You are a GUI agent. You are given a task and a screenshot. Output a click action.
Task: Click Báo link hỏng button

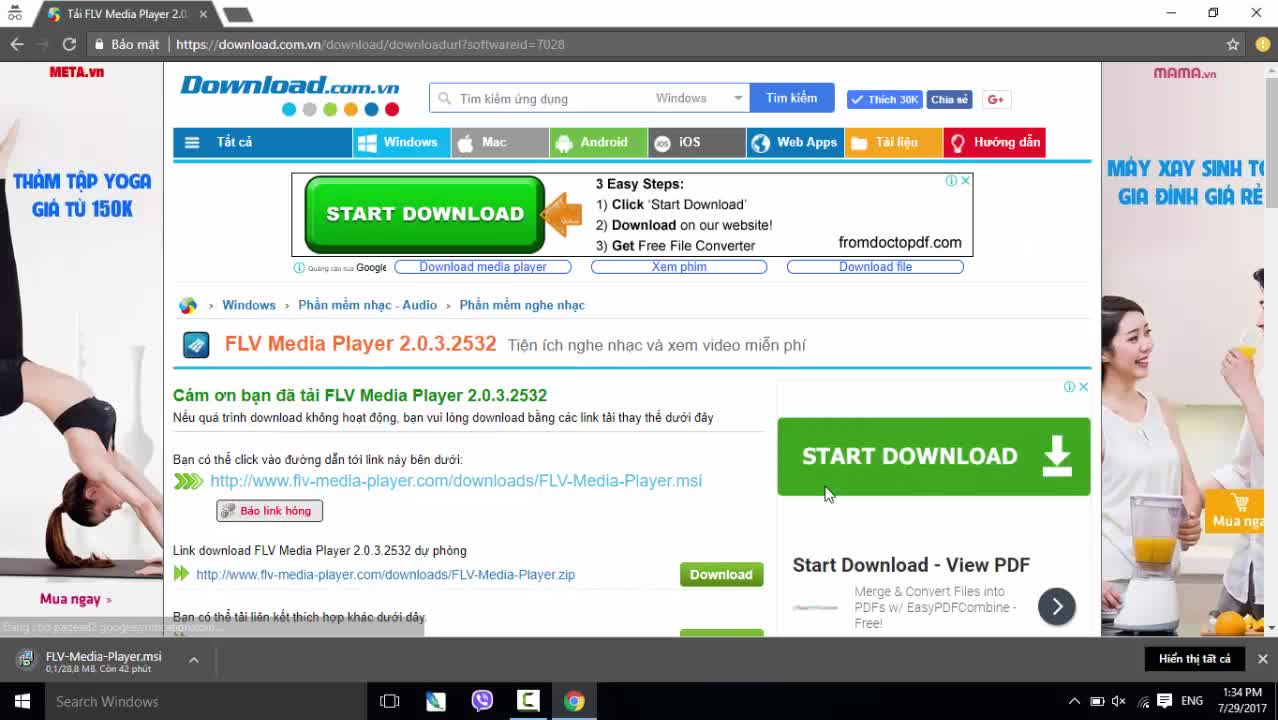point(269,511)
